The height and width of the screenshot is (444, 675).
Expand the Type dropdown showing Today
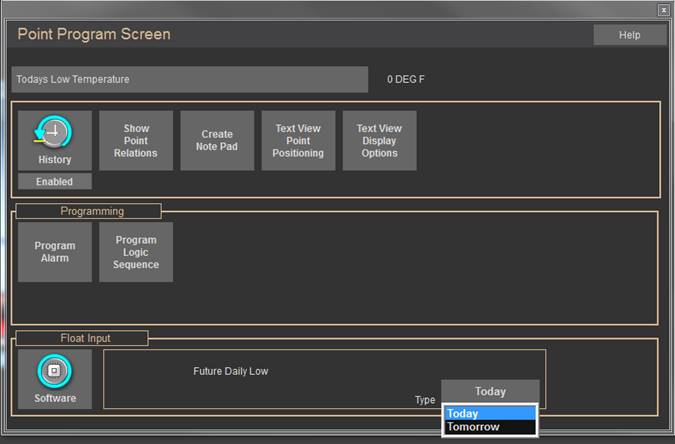pyautogui.click(x=490, y=391)
